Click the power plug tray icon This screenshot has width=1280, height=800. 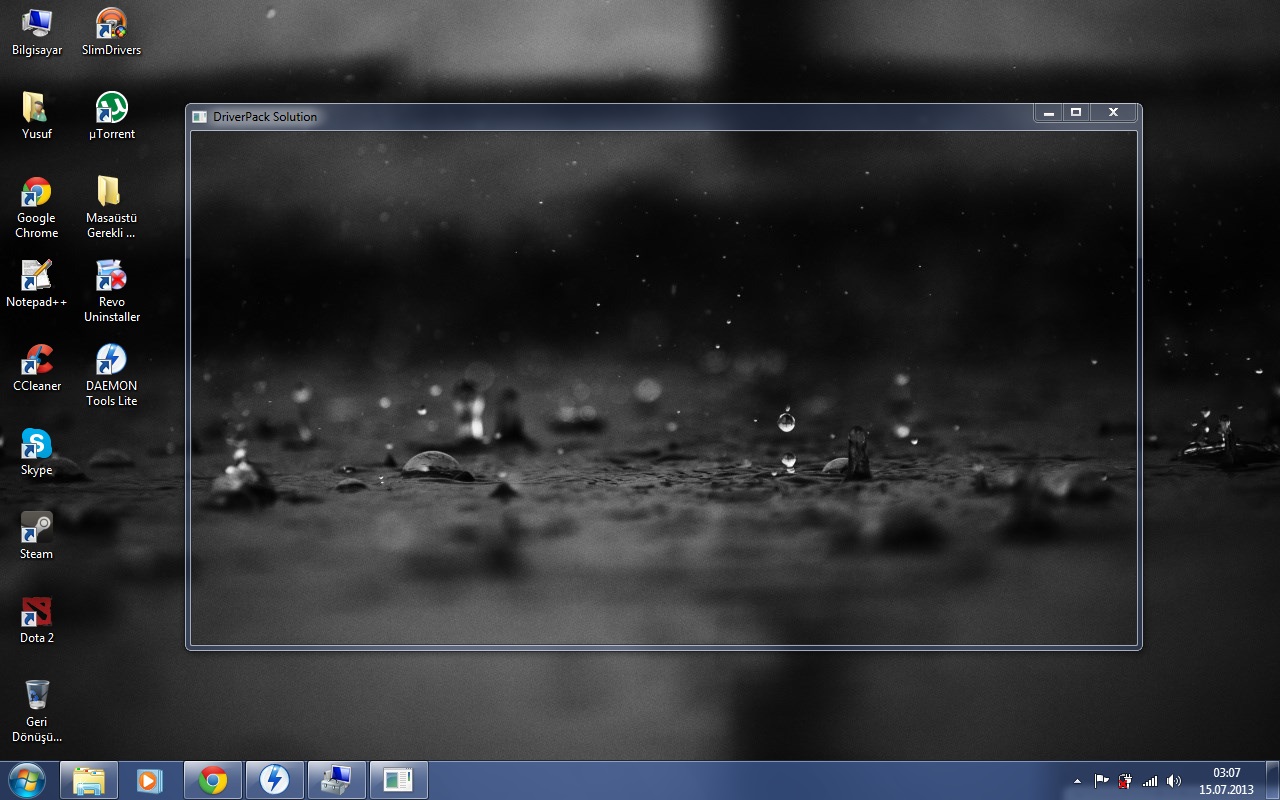1125,781
